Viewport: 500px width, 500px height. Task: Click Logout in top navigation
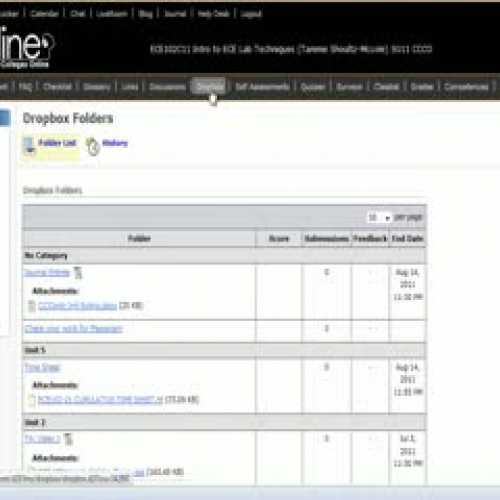tap(251, 14)
